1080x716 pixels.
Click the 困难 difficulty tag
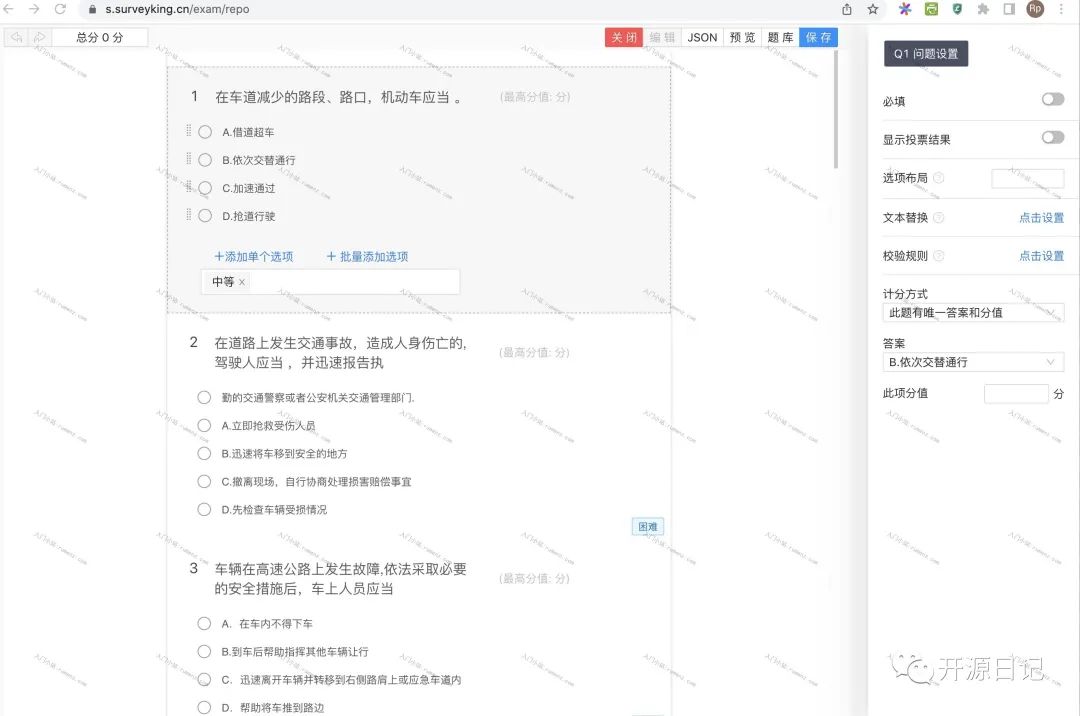coord(647,527)
